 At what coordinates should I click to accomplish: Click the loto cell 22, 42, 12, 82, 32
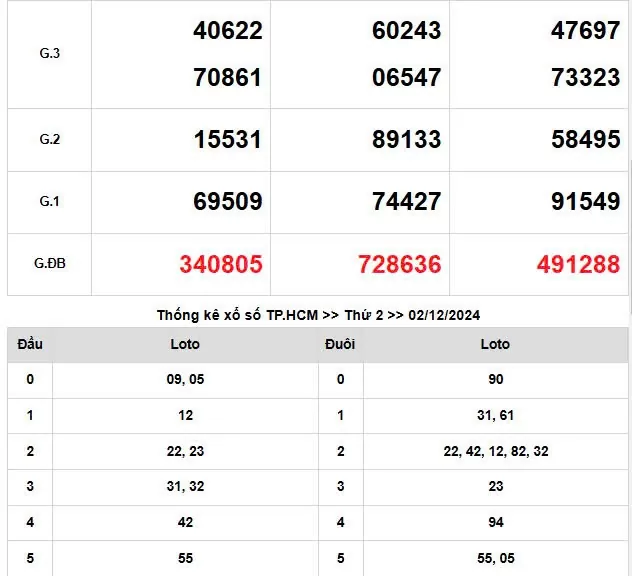tap(496, 451)
